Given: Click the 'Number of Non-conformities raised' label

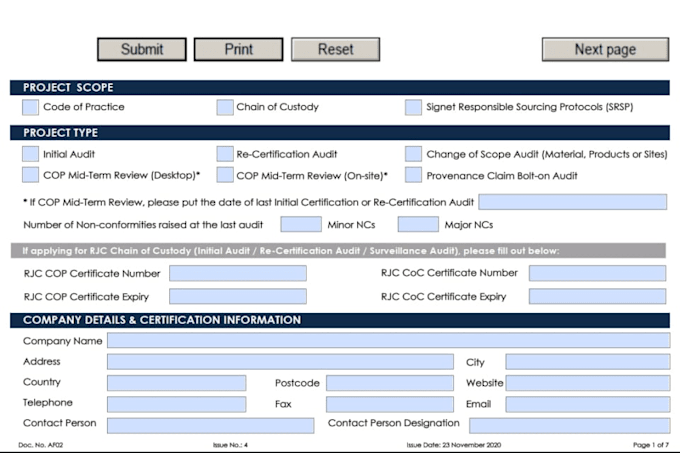Looking at the screenshot, I should pos(143,225).
